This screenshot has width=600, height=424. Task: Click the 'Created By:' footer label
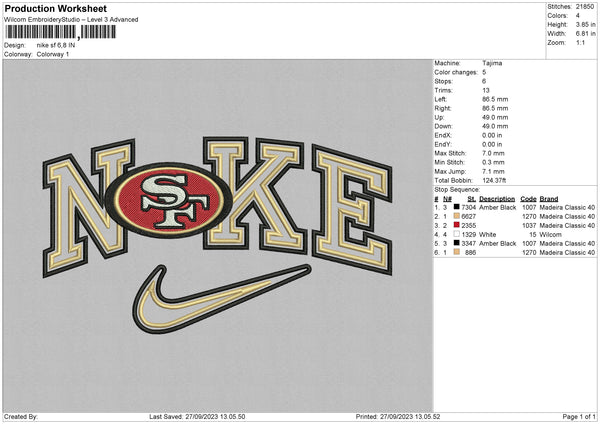click(21, 416)
